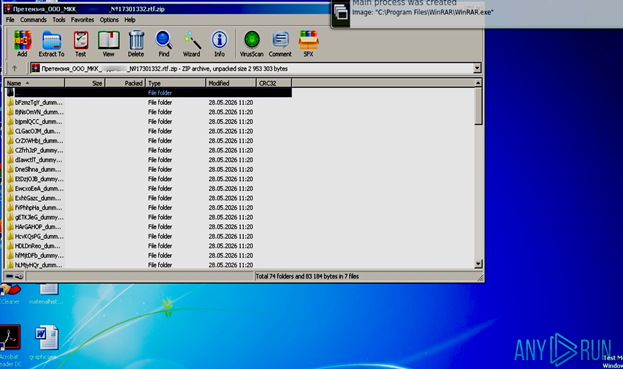This screenshot has width=623, height=369.
Task: Select the parent folder '..' row
Action: pyautogui.click(x=149, y=93)
